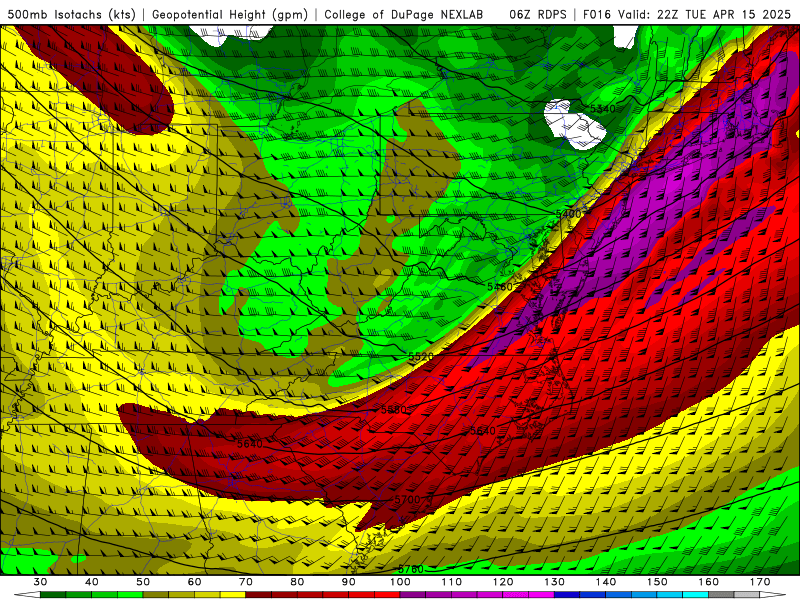This screenshot has height=600, width=800.
Task: Click the '30' value on the color scale
Action: (x=40, y=582)
